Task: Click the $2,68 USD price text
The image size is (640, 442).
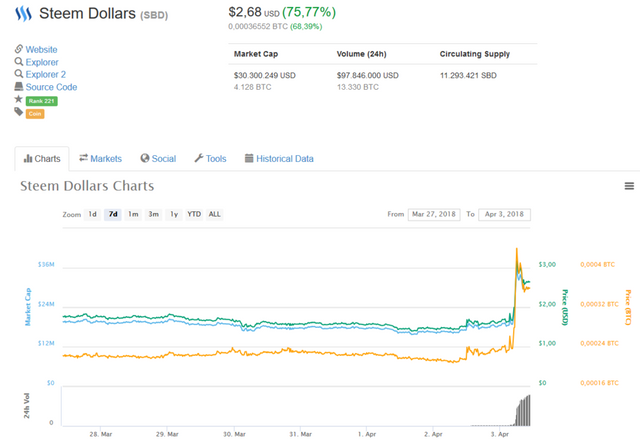Action: tap(254, 12)
